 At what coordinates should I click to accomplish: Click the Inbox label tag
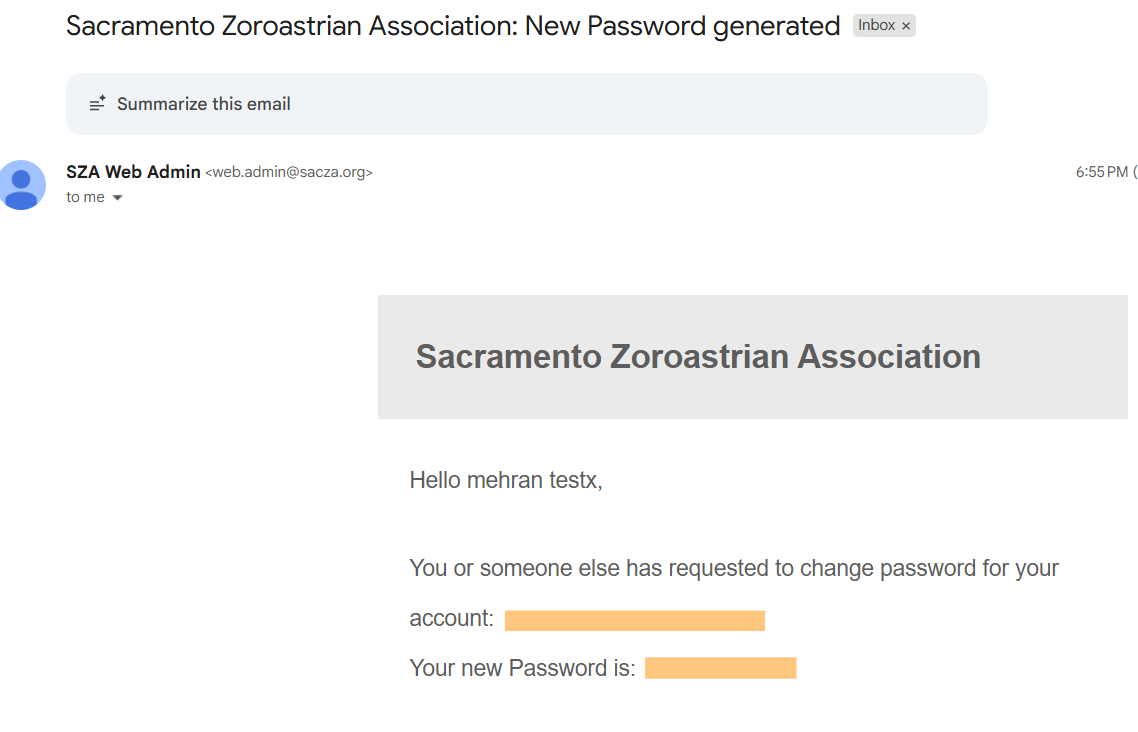tap(876, 26)
